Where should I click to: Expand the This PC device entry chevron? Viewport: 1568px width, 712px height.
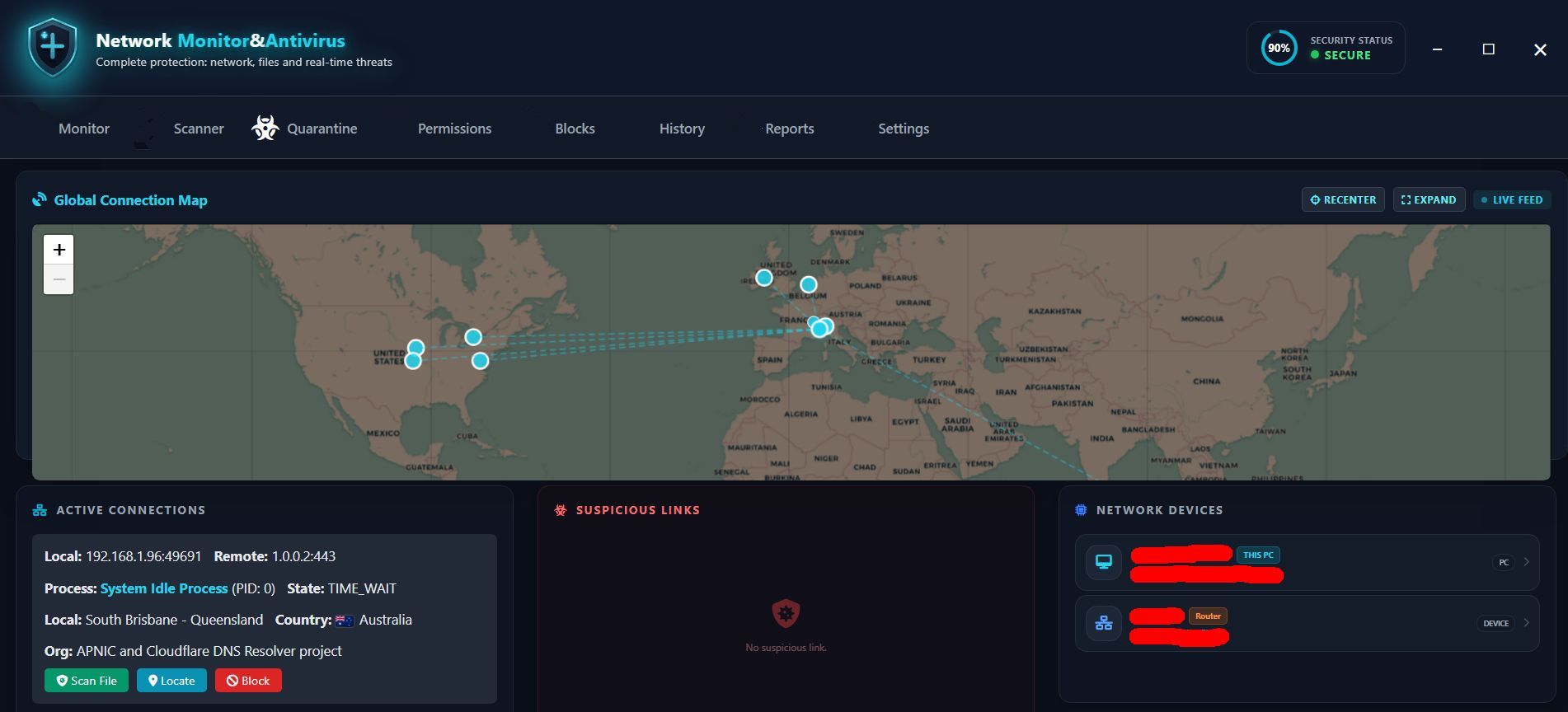(x=1527, y=562)
